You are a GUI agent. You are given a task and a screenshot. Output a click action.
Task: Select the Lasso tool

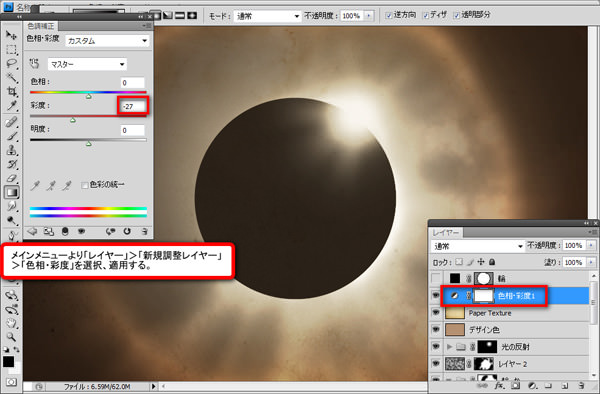coord(11,63)
